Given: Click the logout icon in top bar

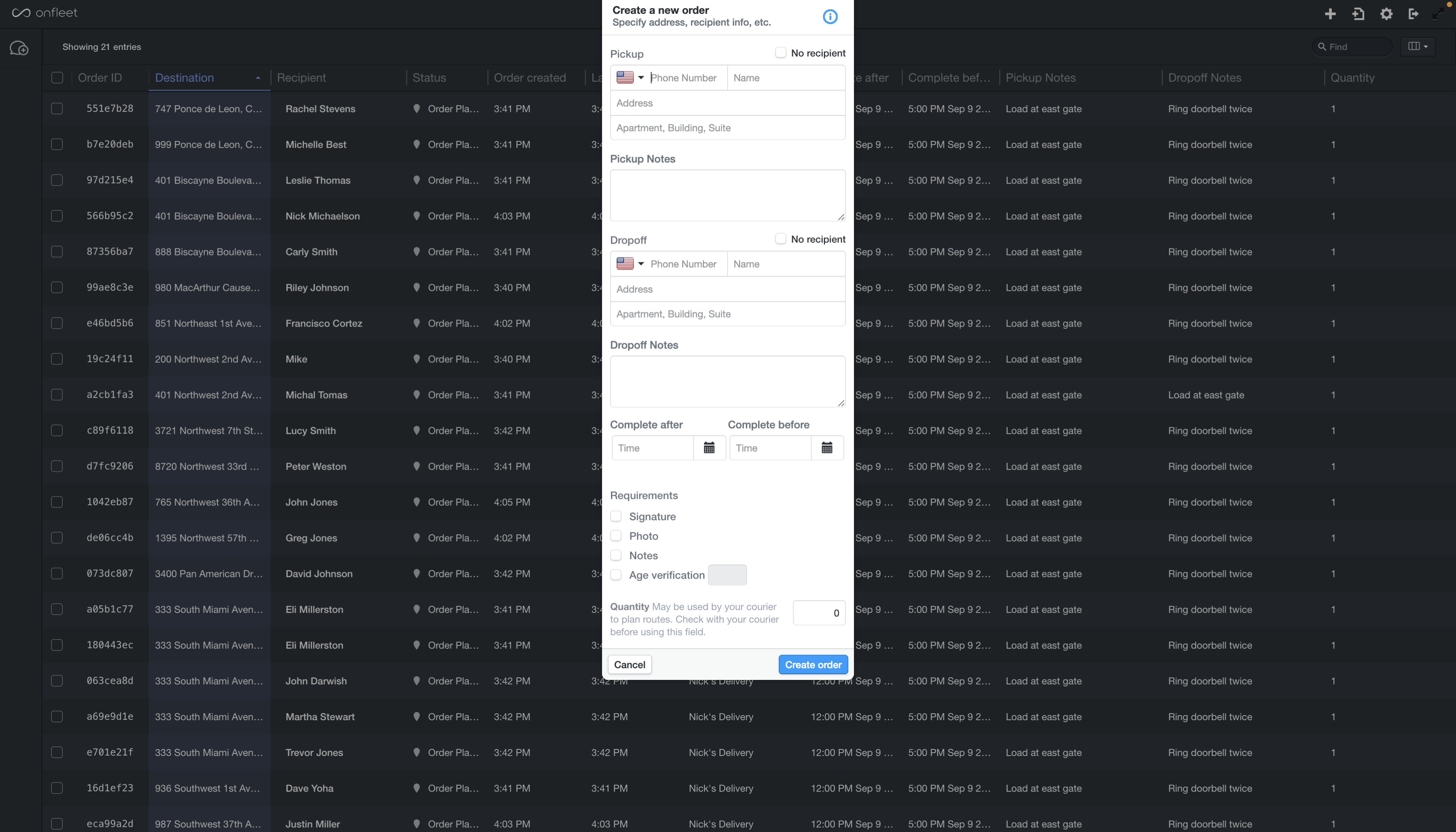Looking at the screenshot, I should pyautogui.click(x=1414, y=14).
